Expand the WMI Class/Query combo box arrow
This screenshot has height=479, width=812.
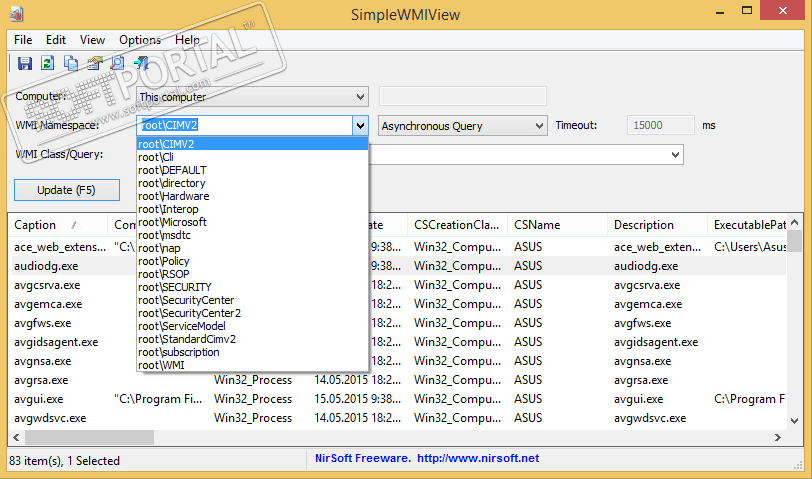[675, 154]
